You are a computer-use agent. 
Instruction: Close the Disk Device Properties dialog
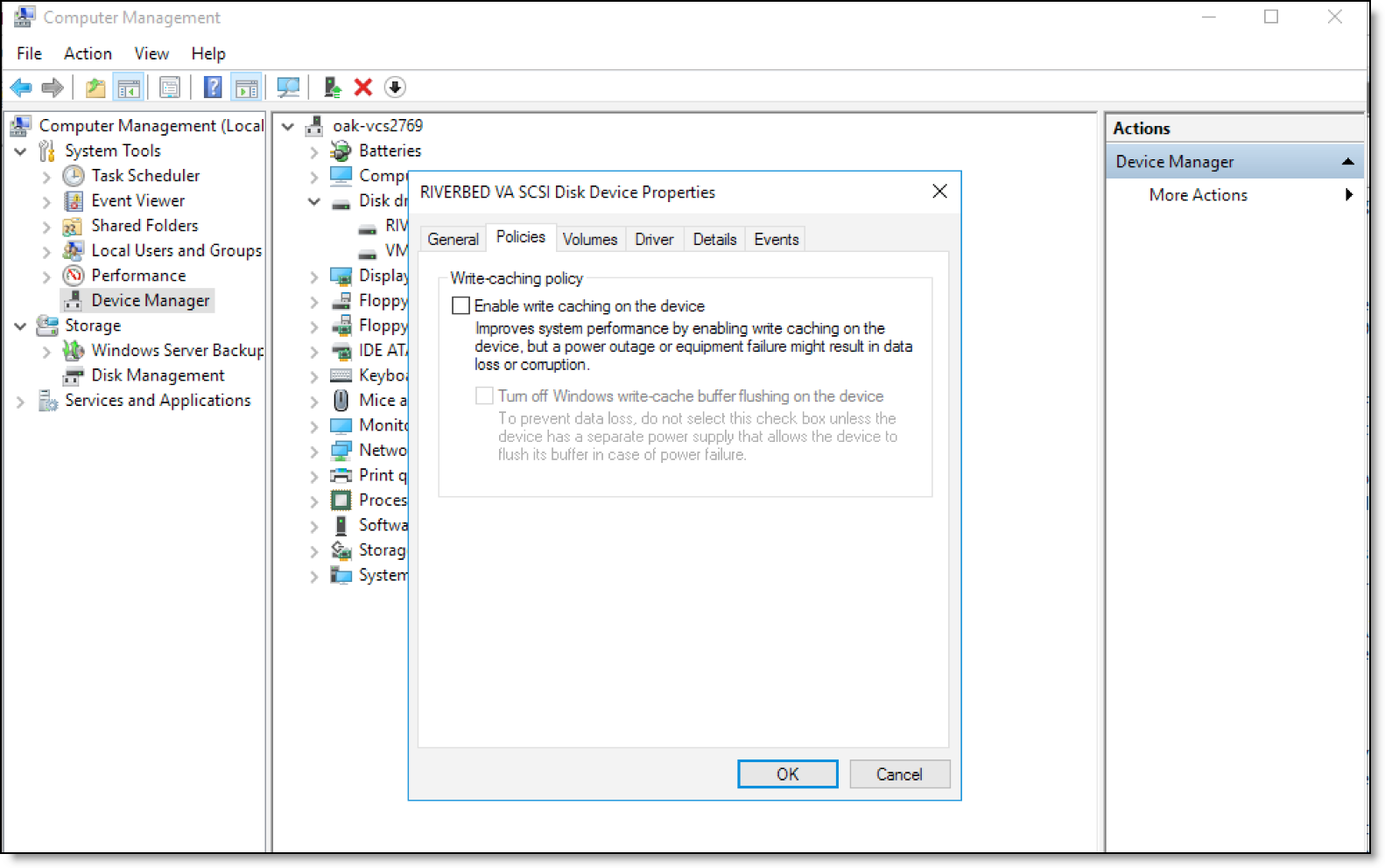coord(939,192)
